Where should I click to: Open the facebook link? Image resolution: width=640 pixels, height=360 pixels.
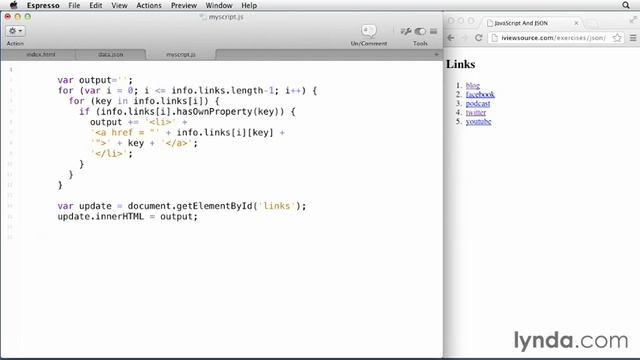[x=480, y=94]
